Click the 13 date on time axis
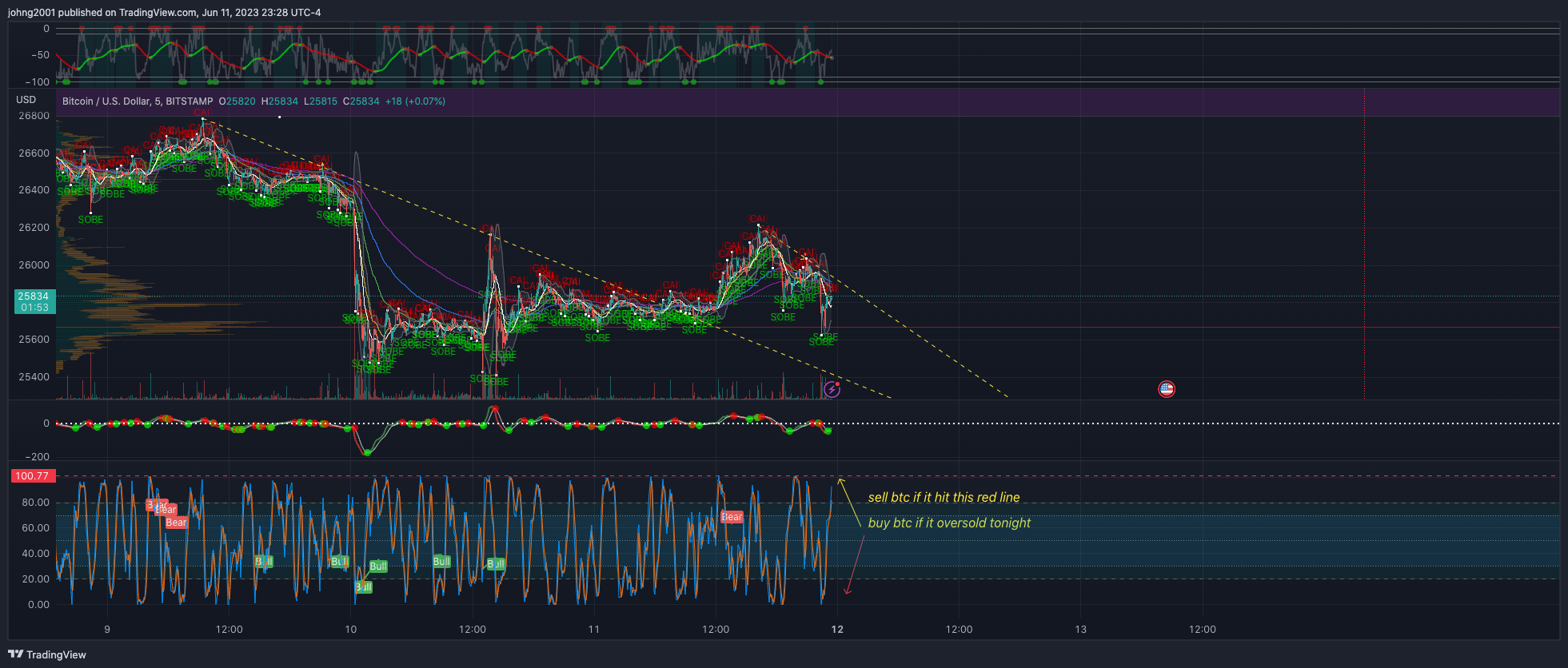Screen dimensions: 1568x668 [1081, 630]
